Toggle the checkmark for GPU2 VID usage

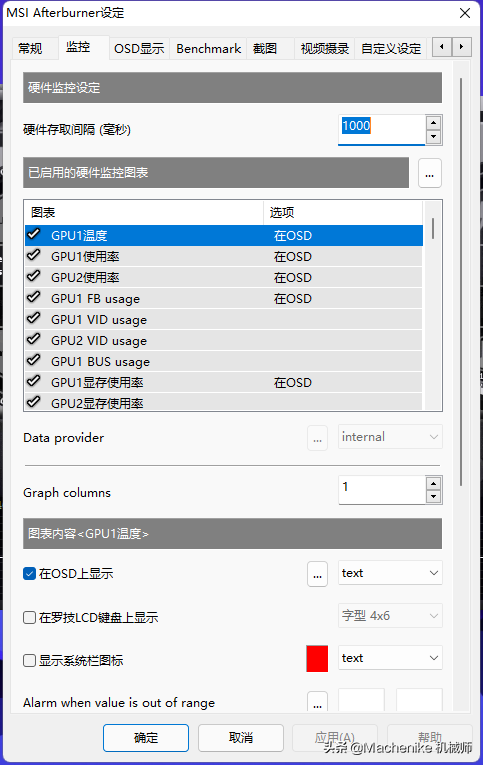(x=34, y=339)
